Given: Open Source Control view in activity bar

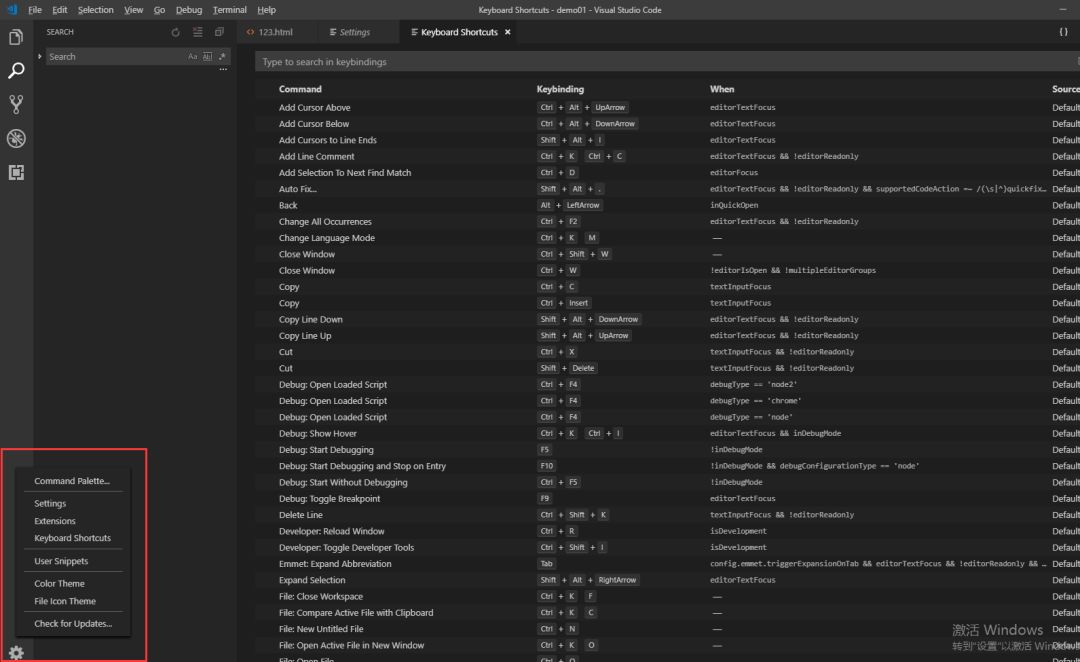Looking at the screenshot, I should [16, 104].
